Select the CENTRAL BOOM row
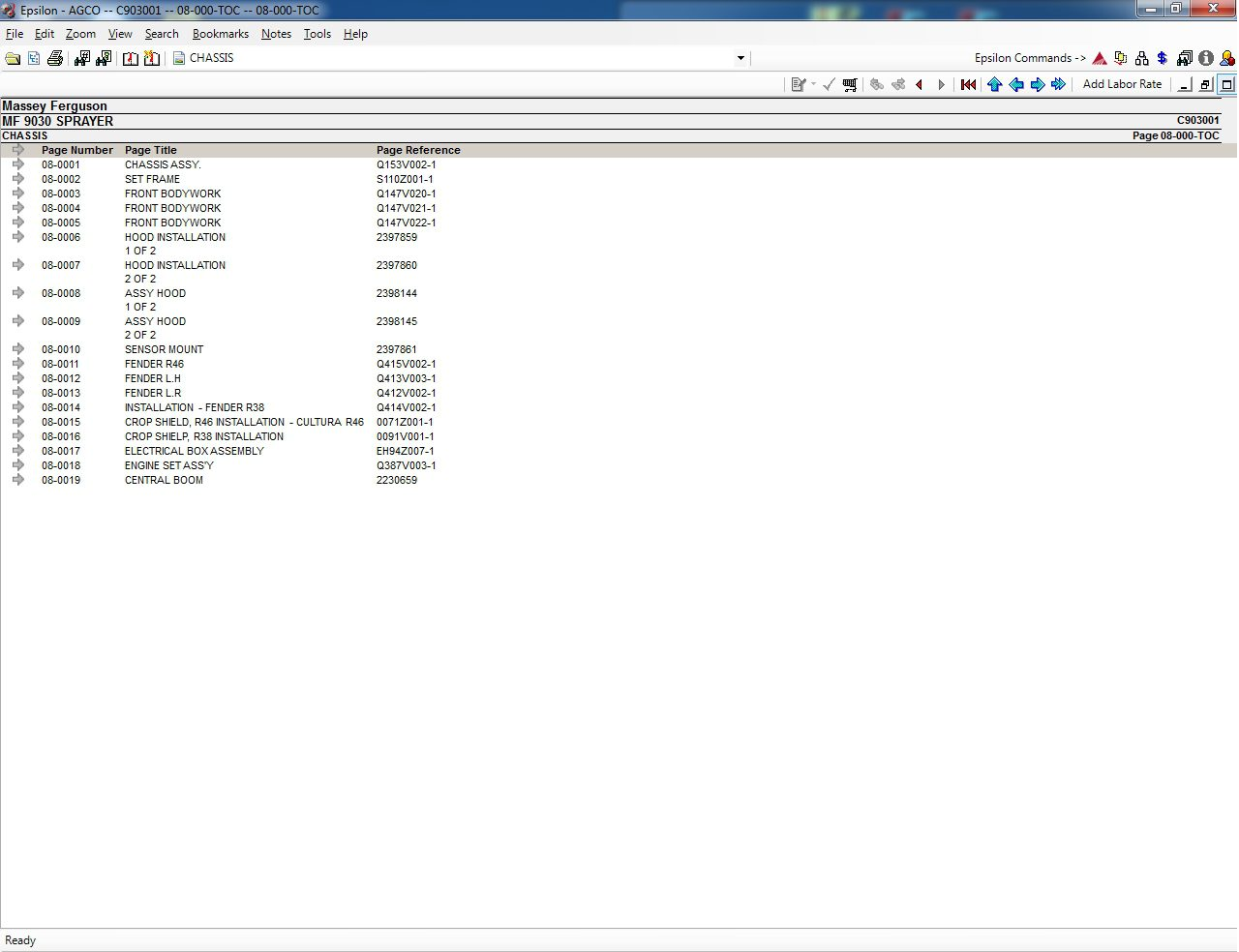 click(x=164, y=480)
